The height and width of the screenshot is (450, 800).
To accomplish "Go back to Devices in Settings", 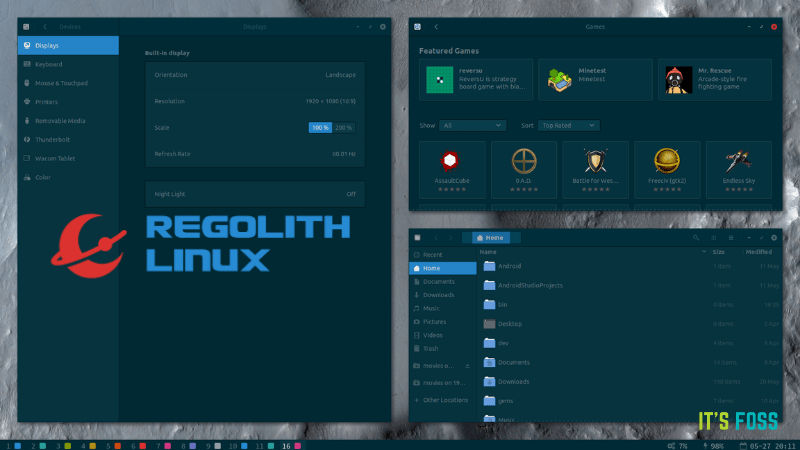I will coord(45,27).
